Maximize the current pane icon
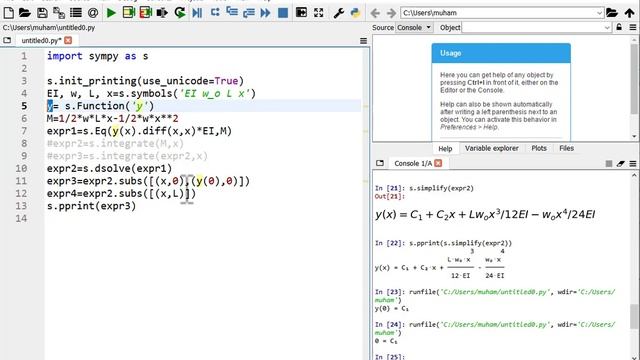Image resolution: width=640 pixels, height=360 pixels. (301, 13)
